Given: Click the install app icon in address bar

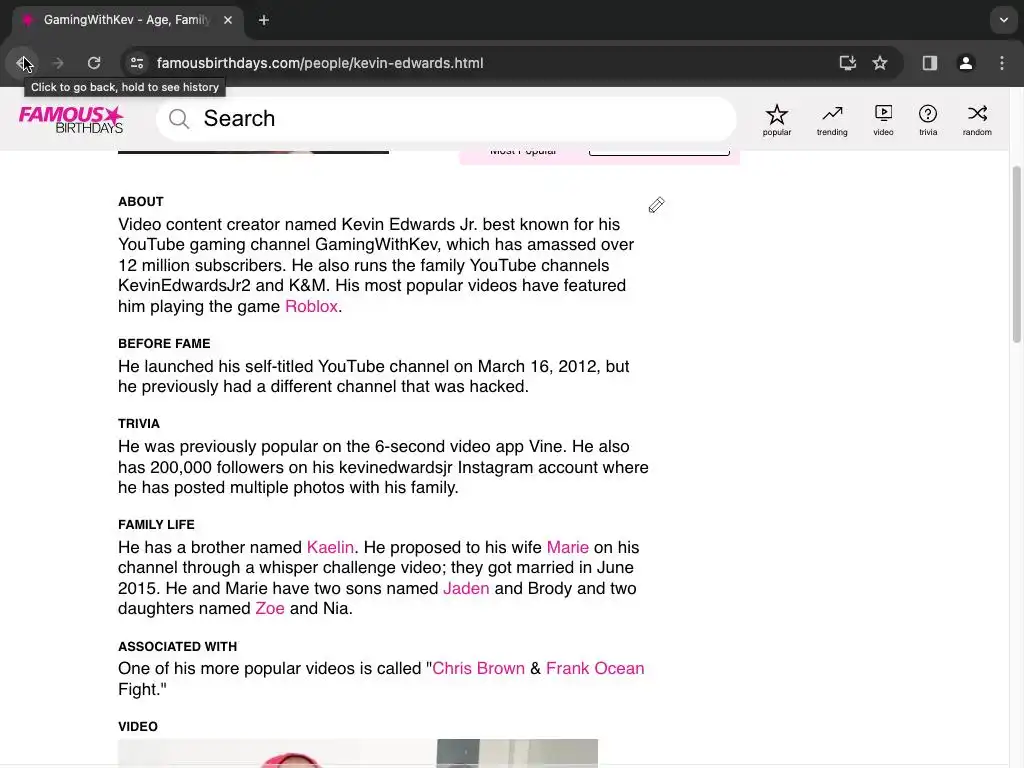Looking at the screenshot, I should (847, 63).
